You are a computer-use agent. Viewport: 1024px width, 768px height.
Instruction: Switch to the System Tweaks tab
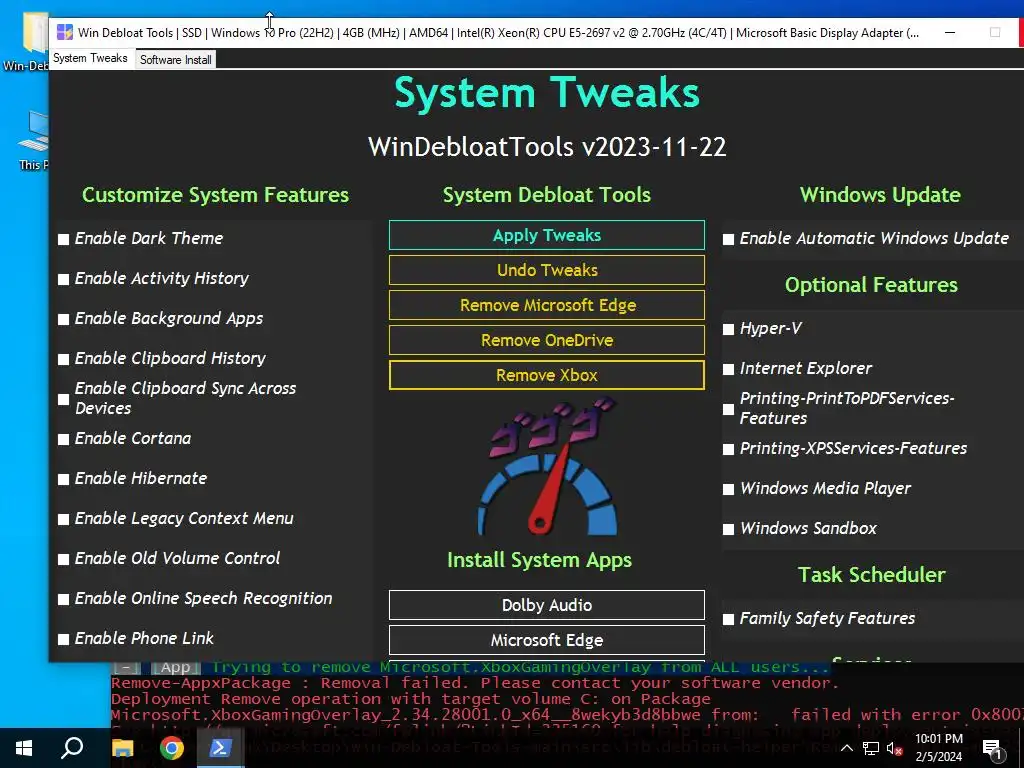tap(90, 58)
